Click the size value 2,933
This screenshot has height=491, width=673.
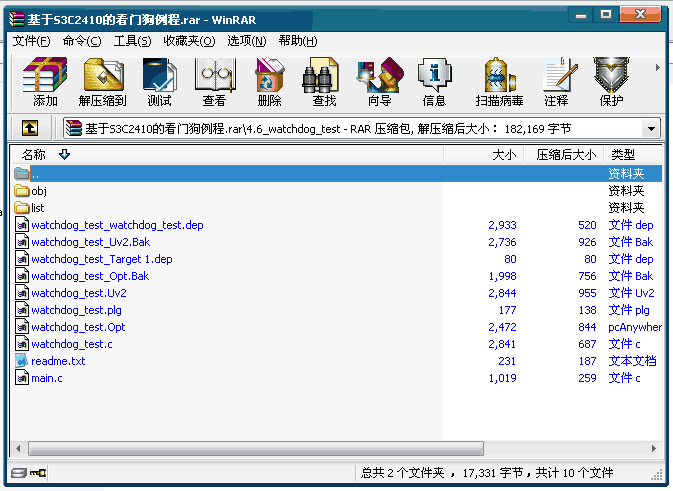502,225
